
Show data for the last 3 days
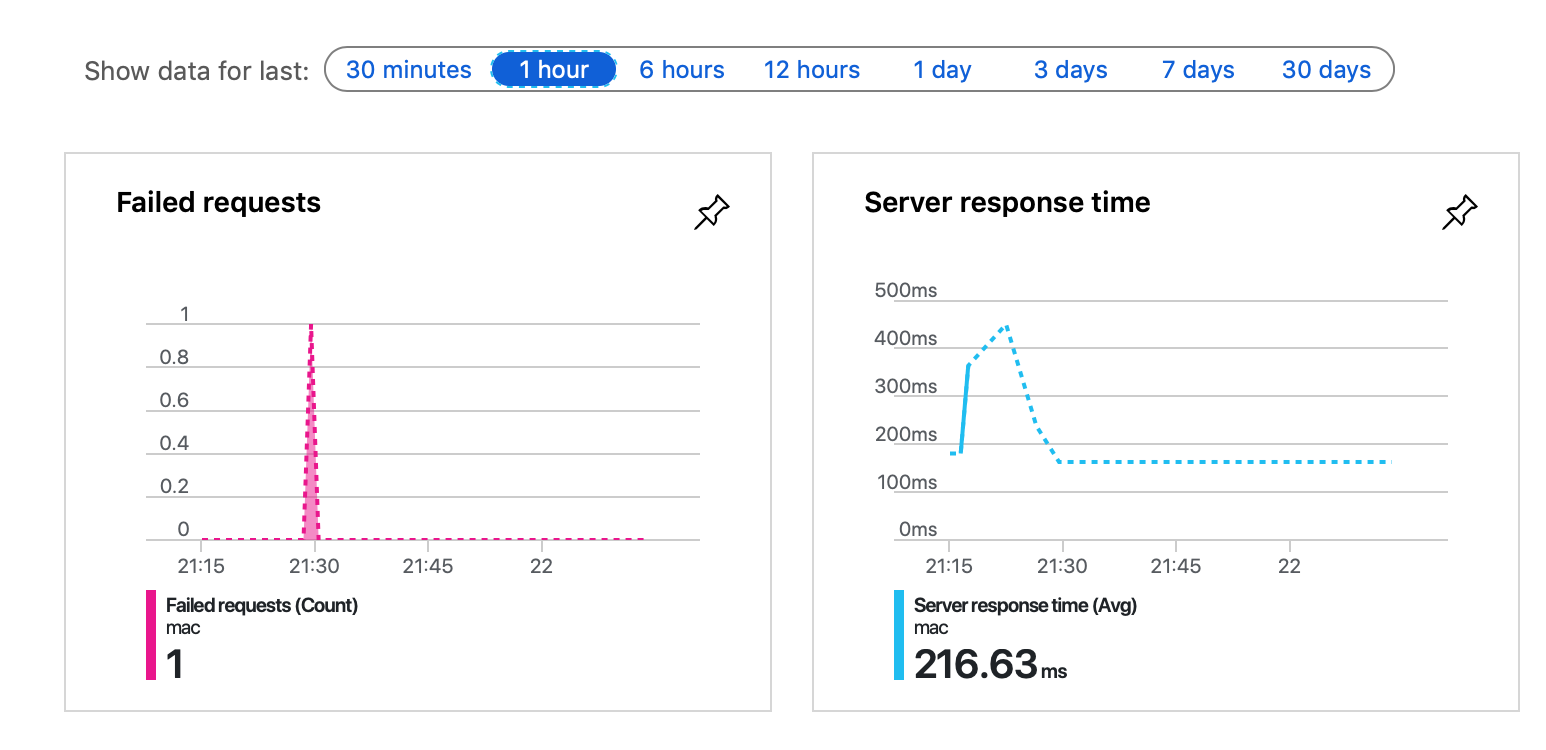pyautogui.click(x=1070, y=69)
